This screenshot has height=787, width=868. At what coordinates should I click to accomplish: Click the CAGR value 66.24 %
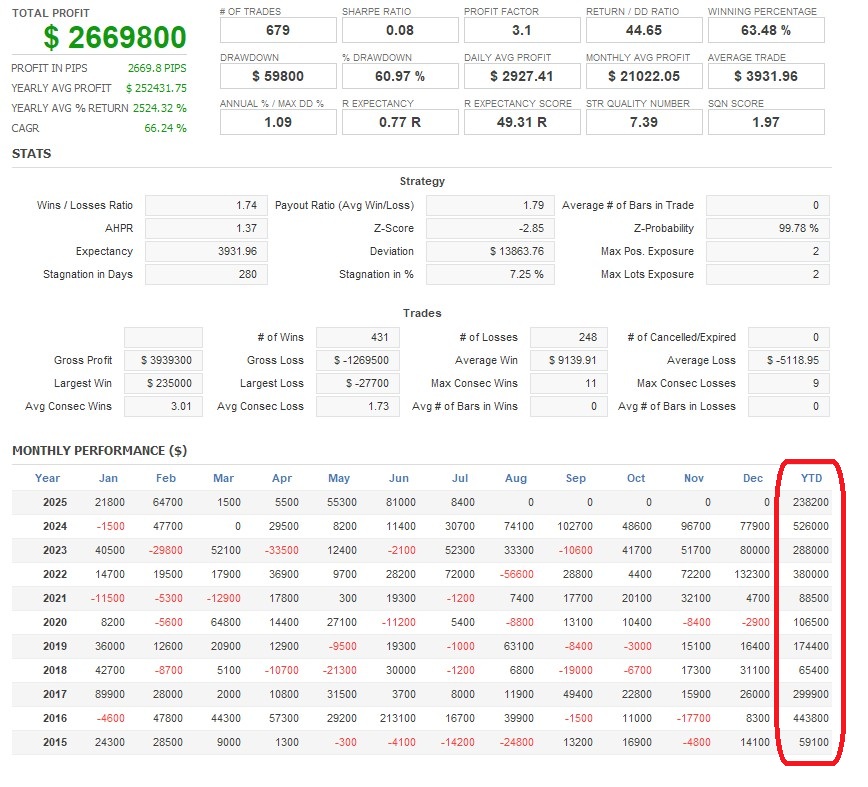166,128
